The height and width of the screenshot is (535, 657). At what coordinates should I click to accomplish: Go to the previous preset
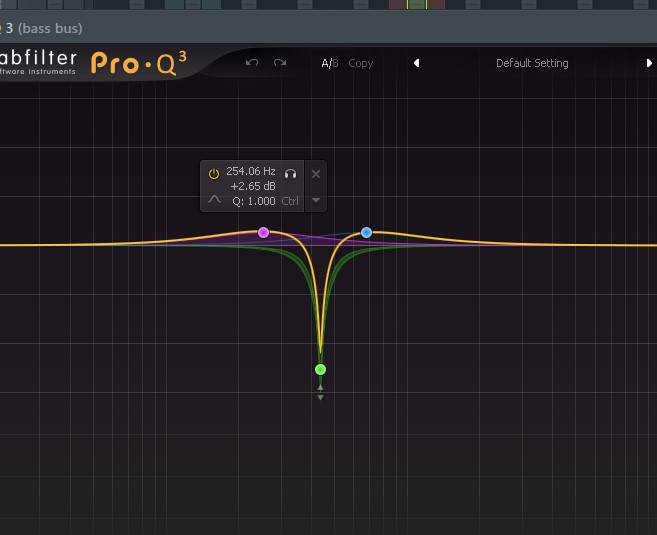tap(416, 63)
